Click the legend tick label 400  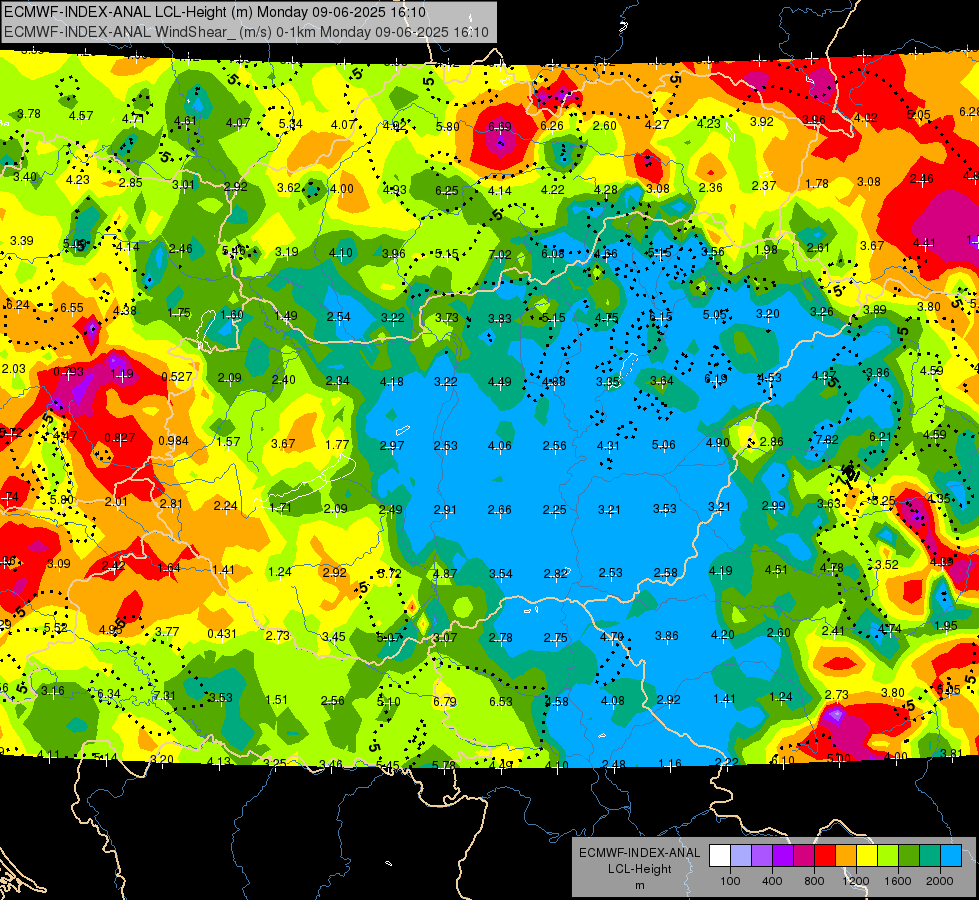(772, 881)
